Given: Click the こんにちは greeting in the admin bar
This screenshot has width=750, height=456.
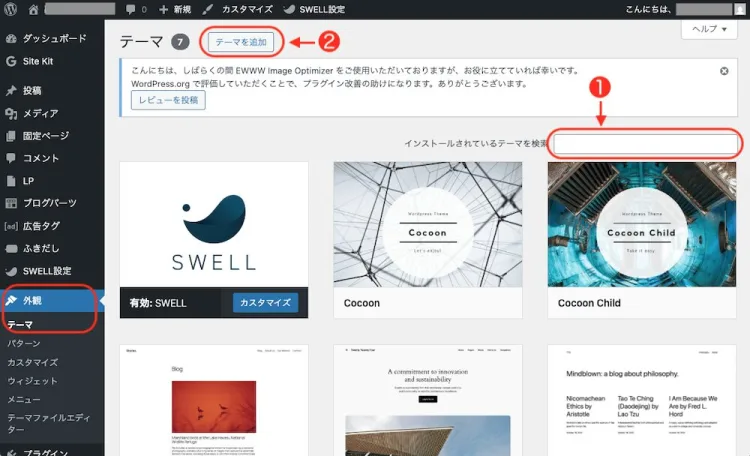Looking at the screenshot, I should pyautogui.click(x=649, y=9).
